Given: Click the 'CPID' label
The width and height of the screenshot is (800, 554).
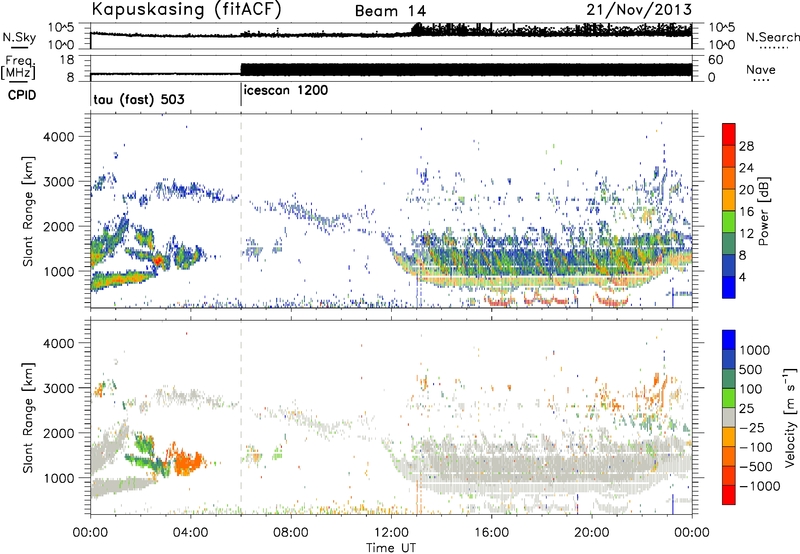Looking at the screenshot, I should (x=22, y=95).
